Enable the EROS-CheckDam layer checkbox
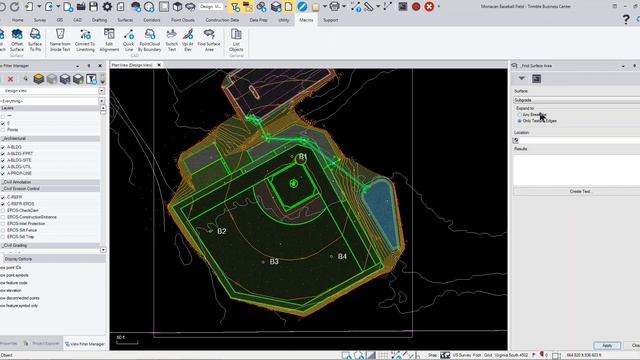Screen dimensions: 640x360 point(3,210)
